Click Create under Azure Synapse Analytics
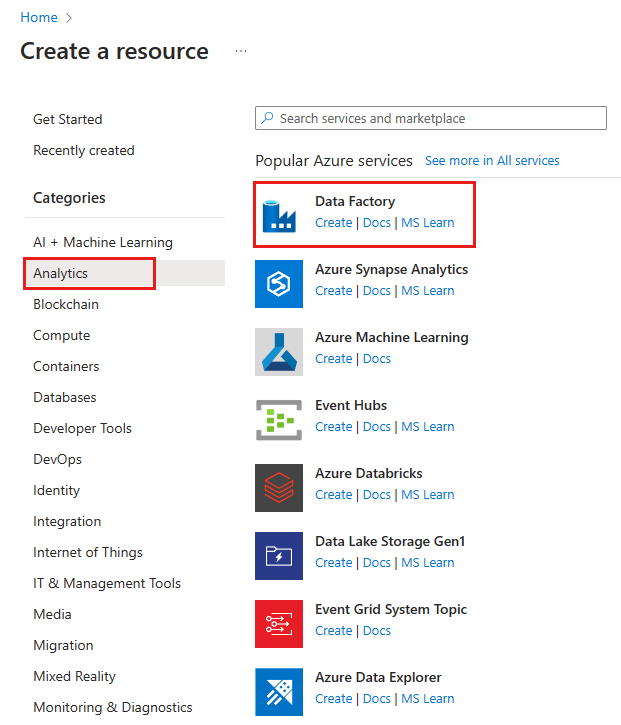Viewport: 621px width, 725px height. [x=333, y=290]
